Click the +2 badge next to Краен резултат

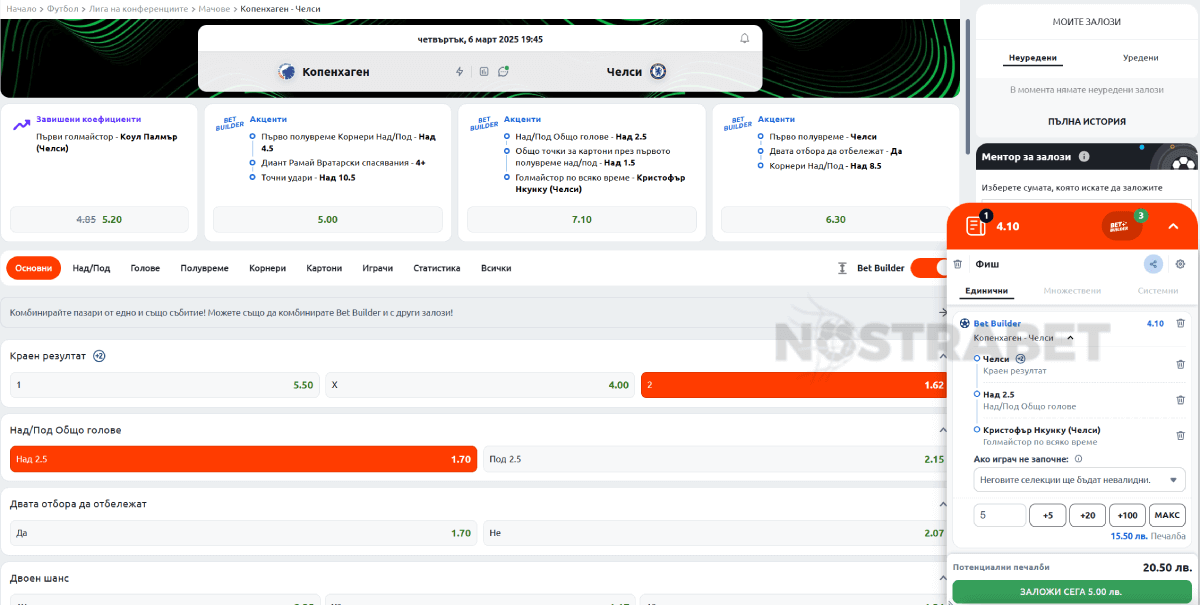pyautogui.click(x=99, y=356)
